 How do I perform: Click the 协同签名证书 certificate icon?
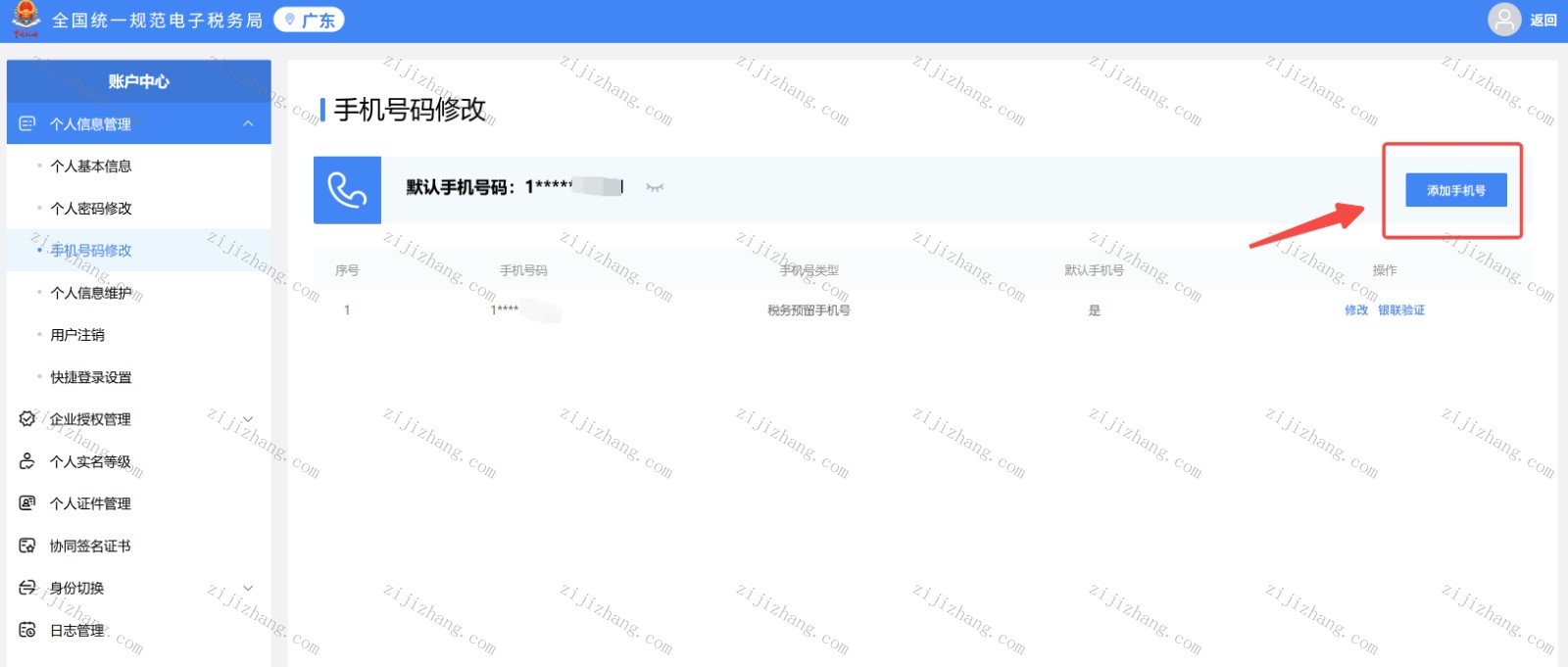(27, 546)
